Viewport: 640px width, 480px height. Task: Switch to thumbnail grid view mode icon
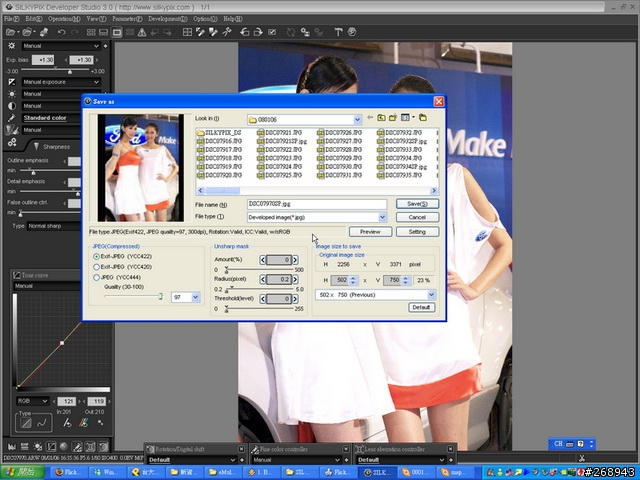(91, 32)
